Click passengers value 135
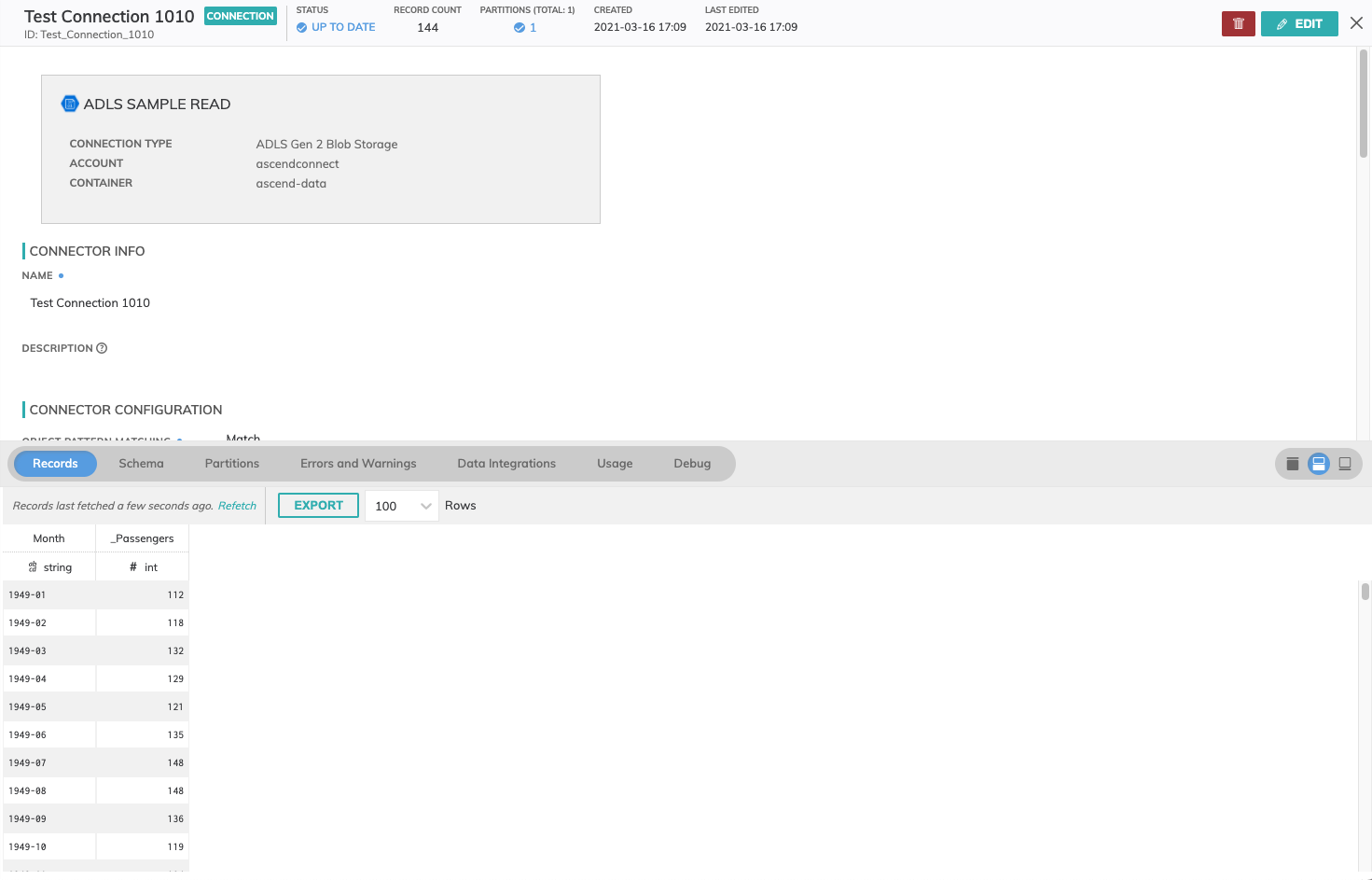 point(175,734)
